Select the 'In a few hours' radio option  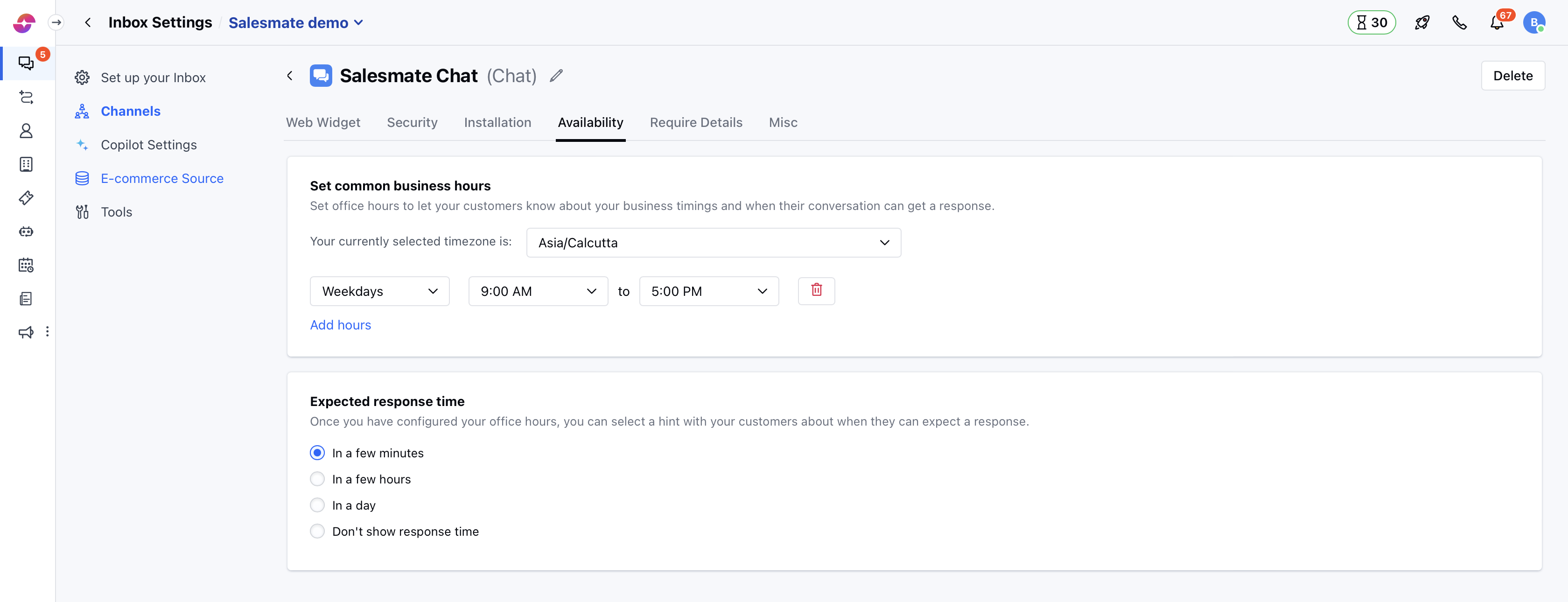pos(317,479)
